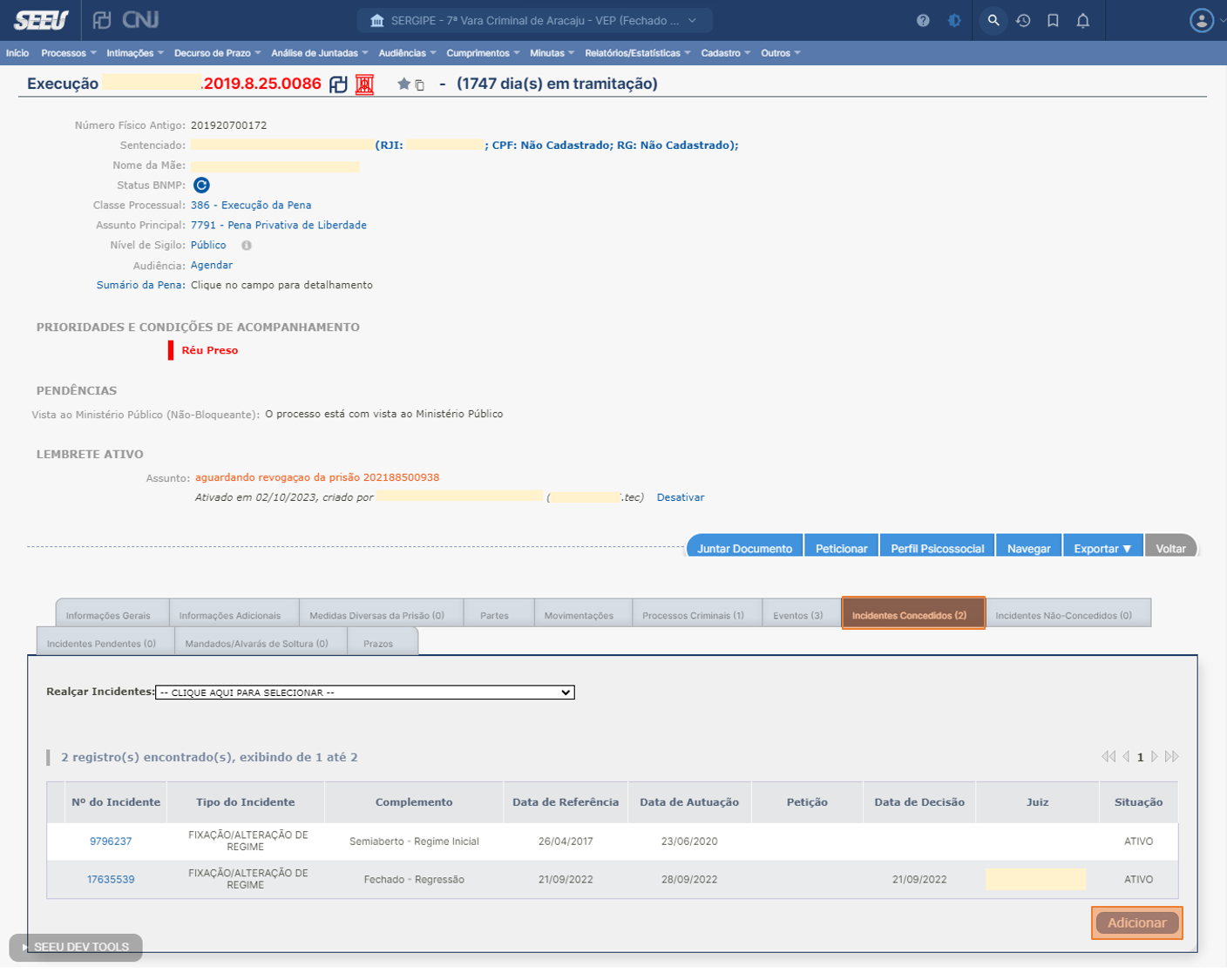
Task: Go to Início in the menu bar
Action: (17, 53)
